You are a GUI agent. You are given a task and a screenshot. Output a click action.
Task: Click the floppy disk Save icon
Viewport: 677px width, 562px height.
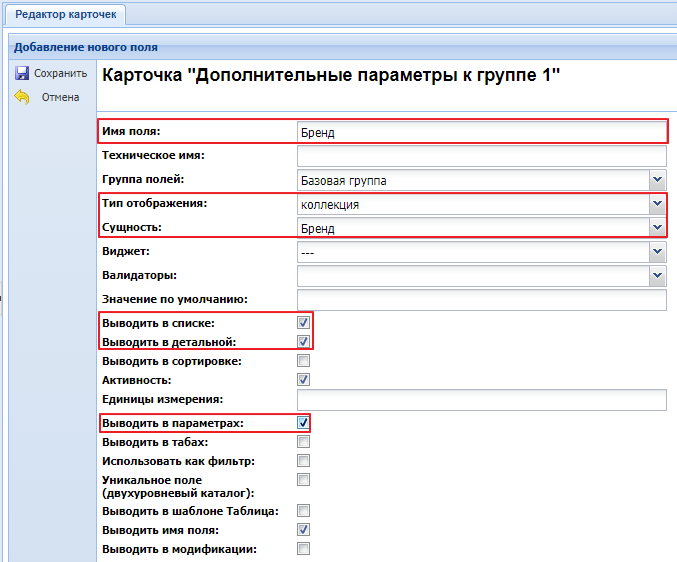pyautogui.click(x=22, y=73)
